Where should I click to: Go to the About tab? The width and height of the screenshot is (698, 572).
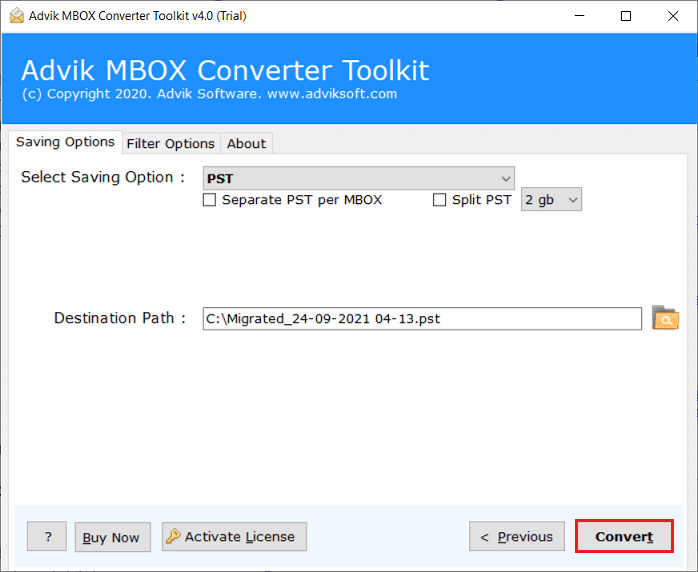tap(246, 143)
